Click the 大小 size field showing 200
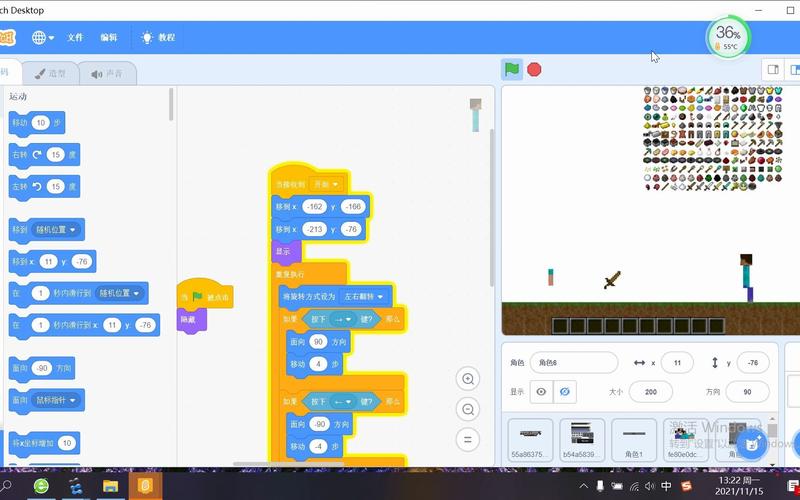 (651, 392)
